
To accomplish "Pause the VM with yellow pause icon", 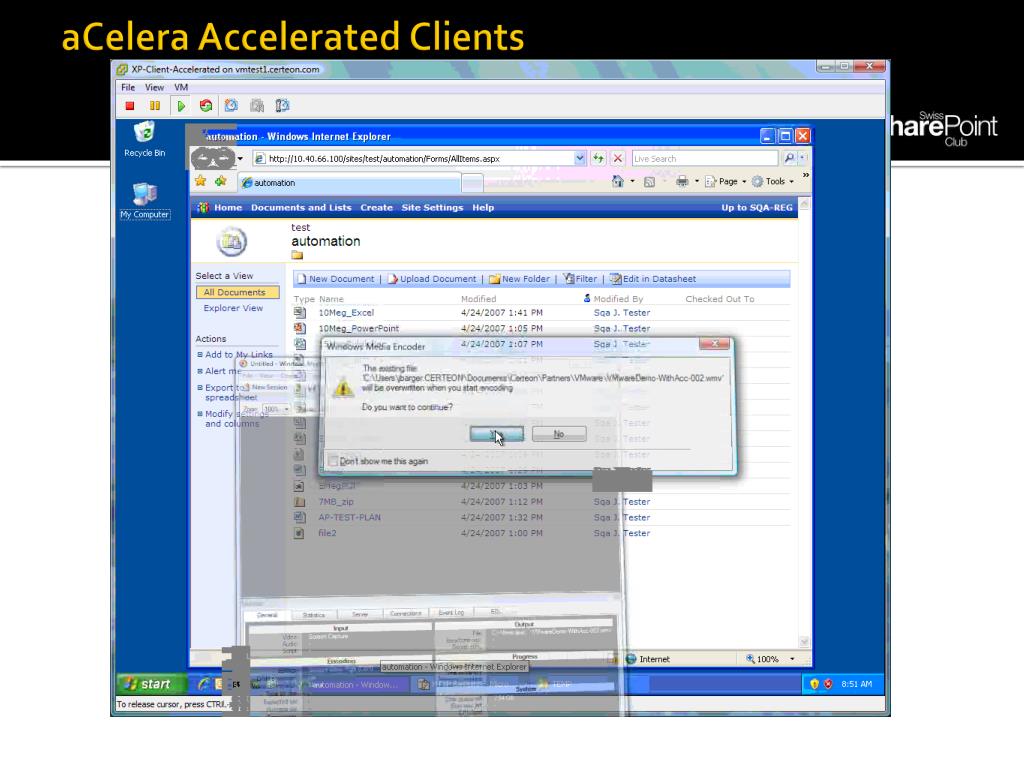I will 155,106.
